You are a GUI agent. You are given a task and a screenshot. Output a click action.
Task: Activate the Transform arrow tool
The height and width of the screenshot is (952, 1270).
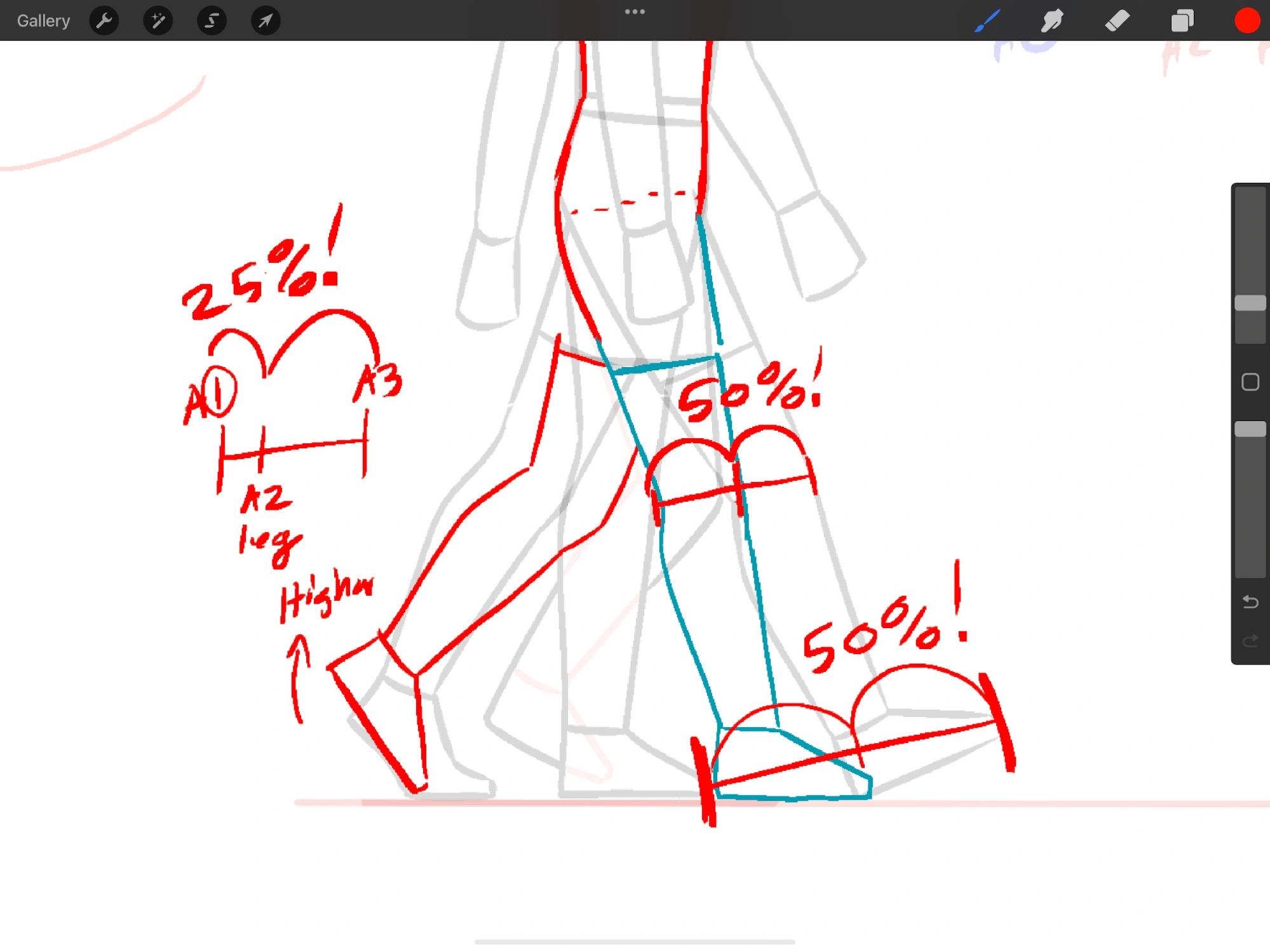[x=266, y=21]
